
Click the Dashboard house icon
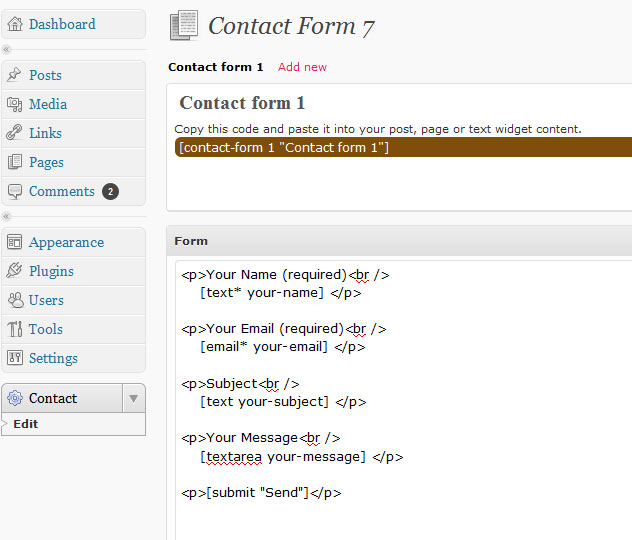pos(15,24)
